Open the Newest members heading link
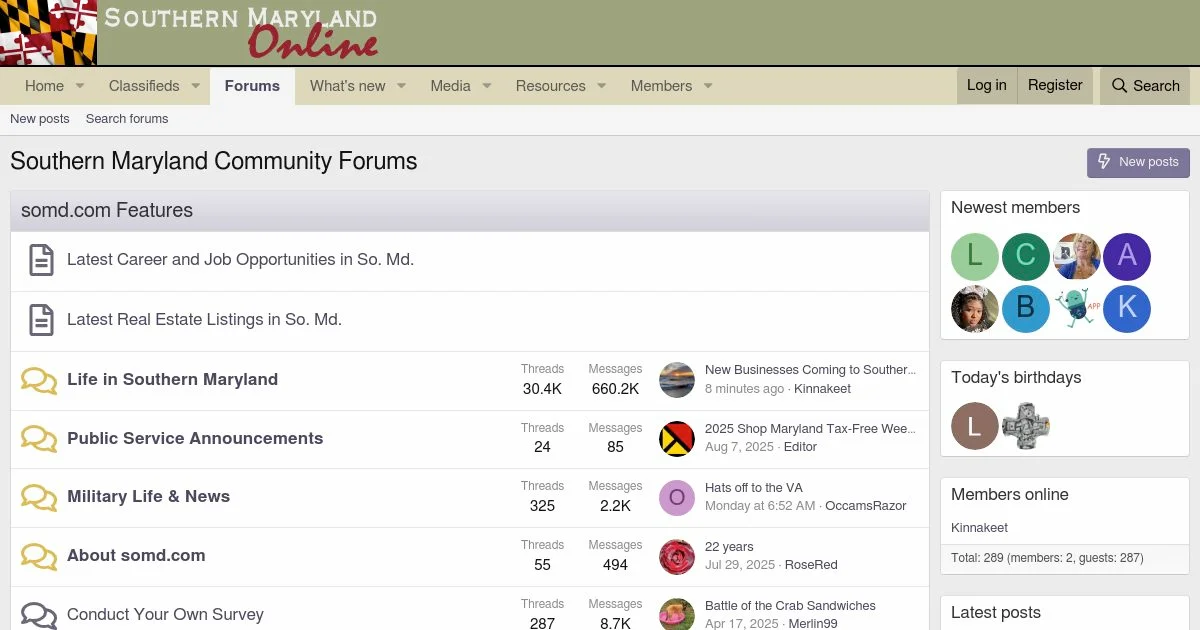Image resolution: width=1200 pixels, height=630 pixels. (x=1015, y=208)
